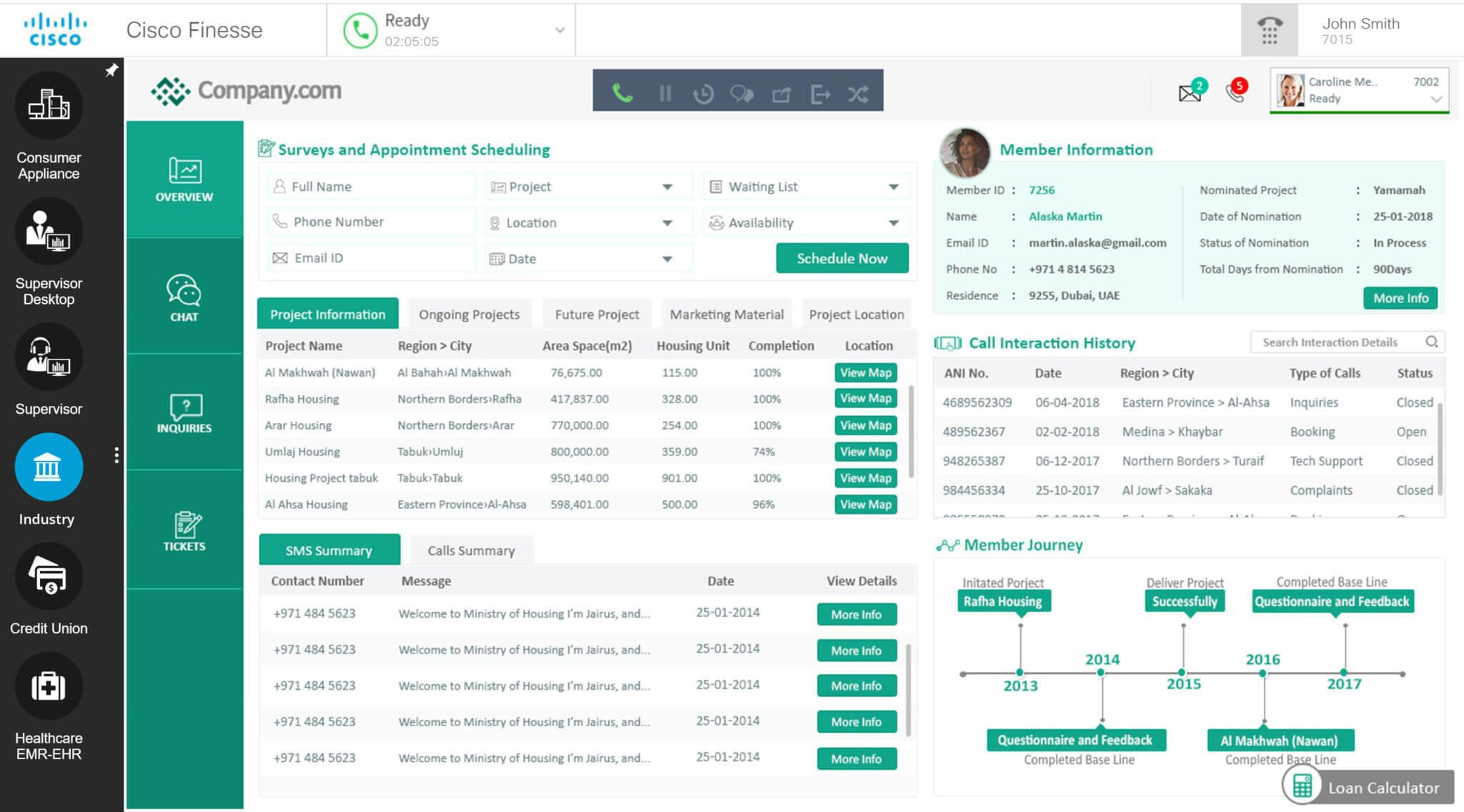Expand the Ready agent status dropdown

coord(560,30)
